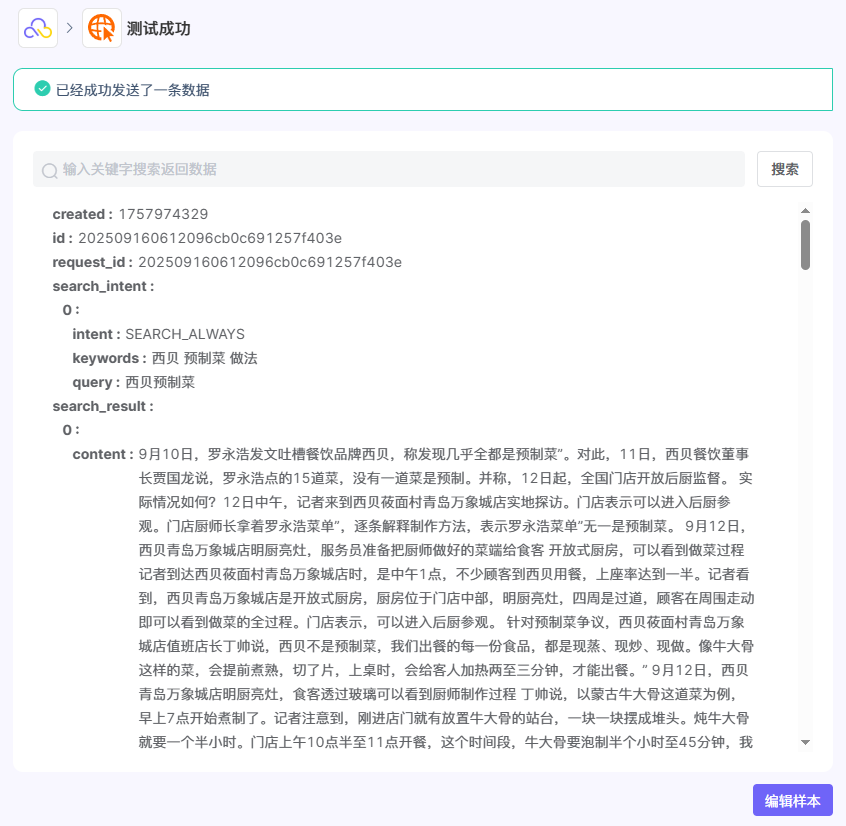Collapse the 0 item under search_intent
This screenshot has width=846, height=826.
70,310
